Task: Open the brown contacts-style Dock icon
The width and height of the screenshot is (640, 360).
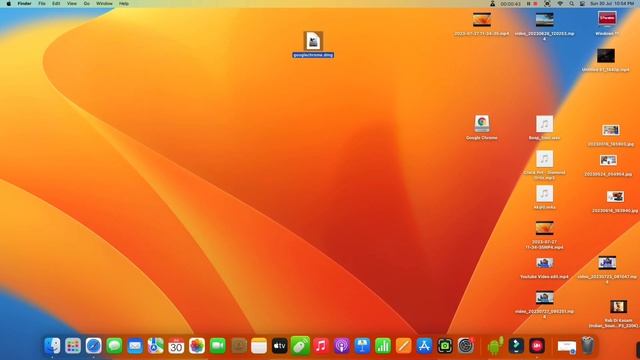Action: point(238,346)
